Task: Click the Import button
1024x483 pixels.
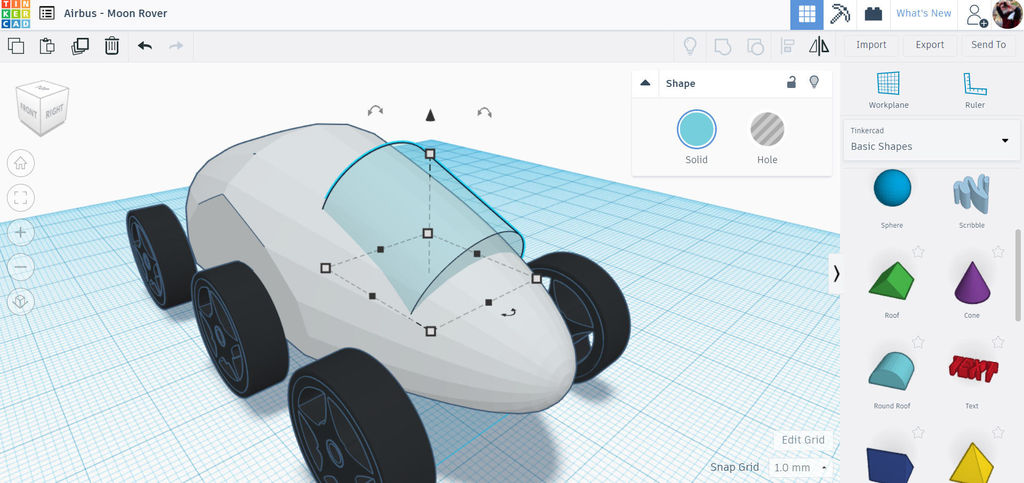Action: 871,45
